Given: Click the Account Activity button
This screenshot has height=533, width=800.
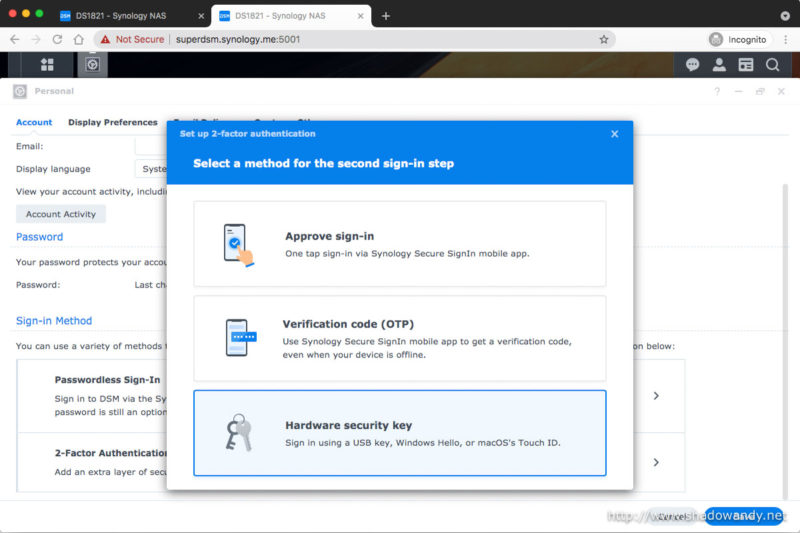Looking at the screenshot, I should click(x=61, y=214).
